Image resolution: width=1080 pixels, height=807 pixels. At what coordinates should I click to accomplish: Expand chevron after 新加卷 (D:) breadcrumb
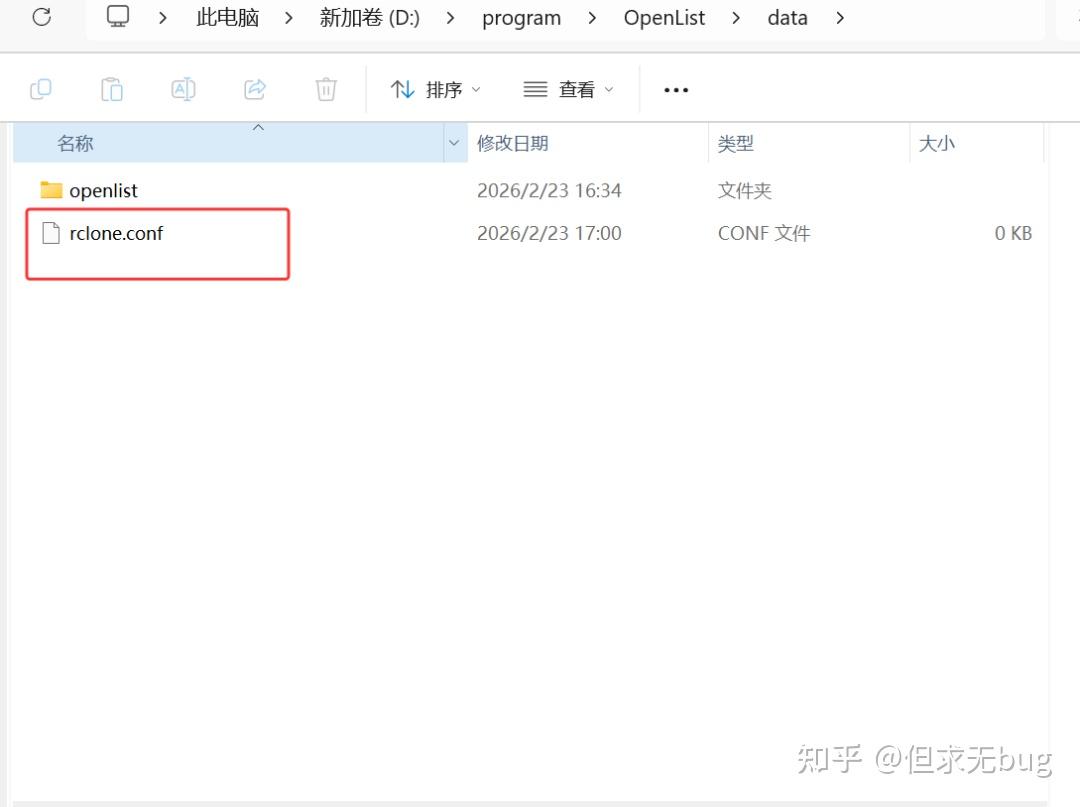click(450, 18)
